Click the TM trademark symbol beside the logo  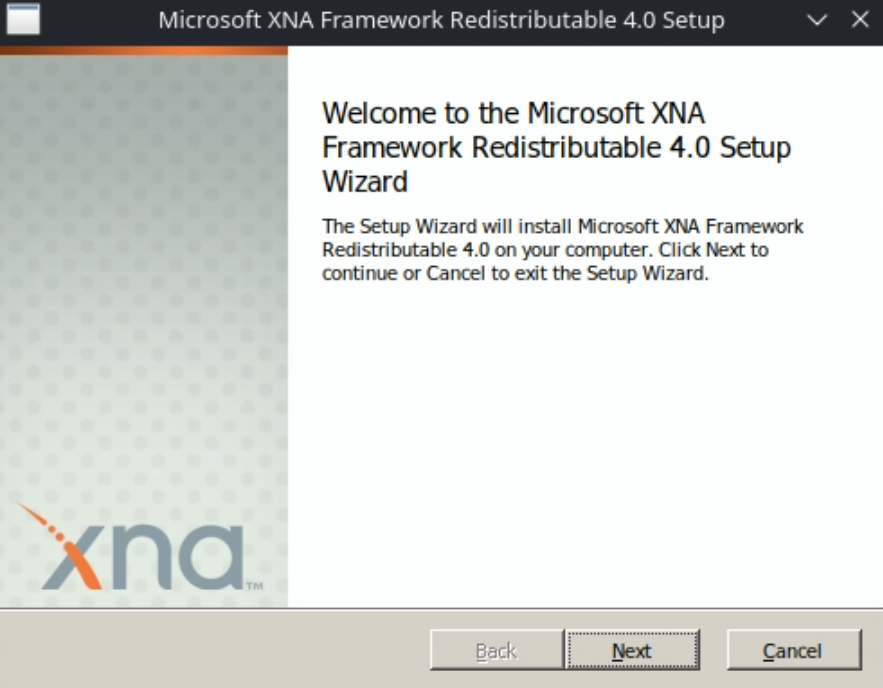coord(254,586)
